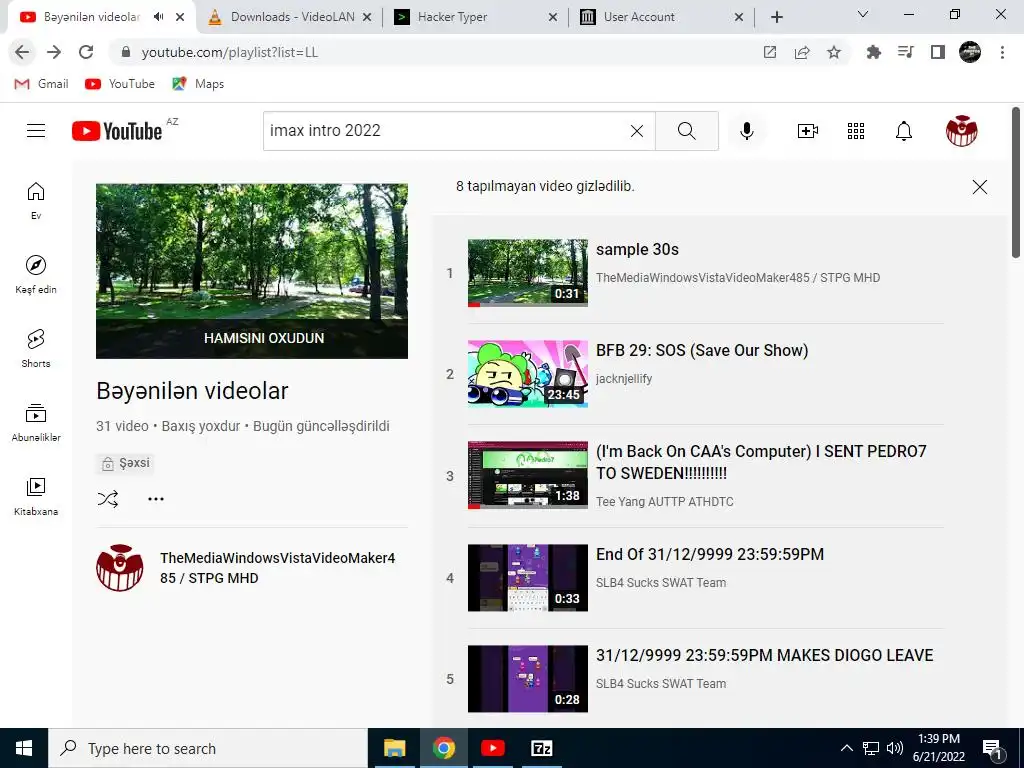This screenshot has width=1024, height=768.
Task: Mute the Bəyənilən videolar tab audio
Action: click(x=159, y=17)
